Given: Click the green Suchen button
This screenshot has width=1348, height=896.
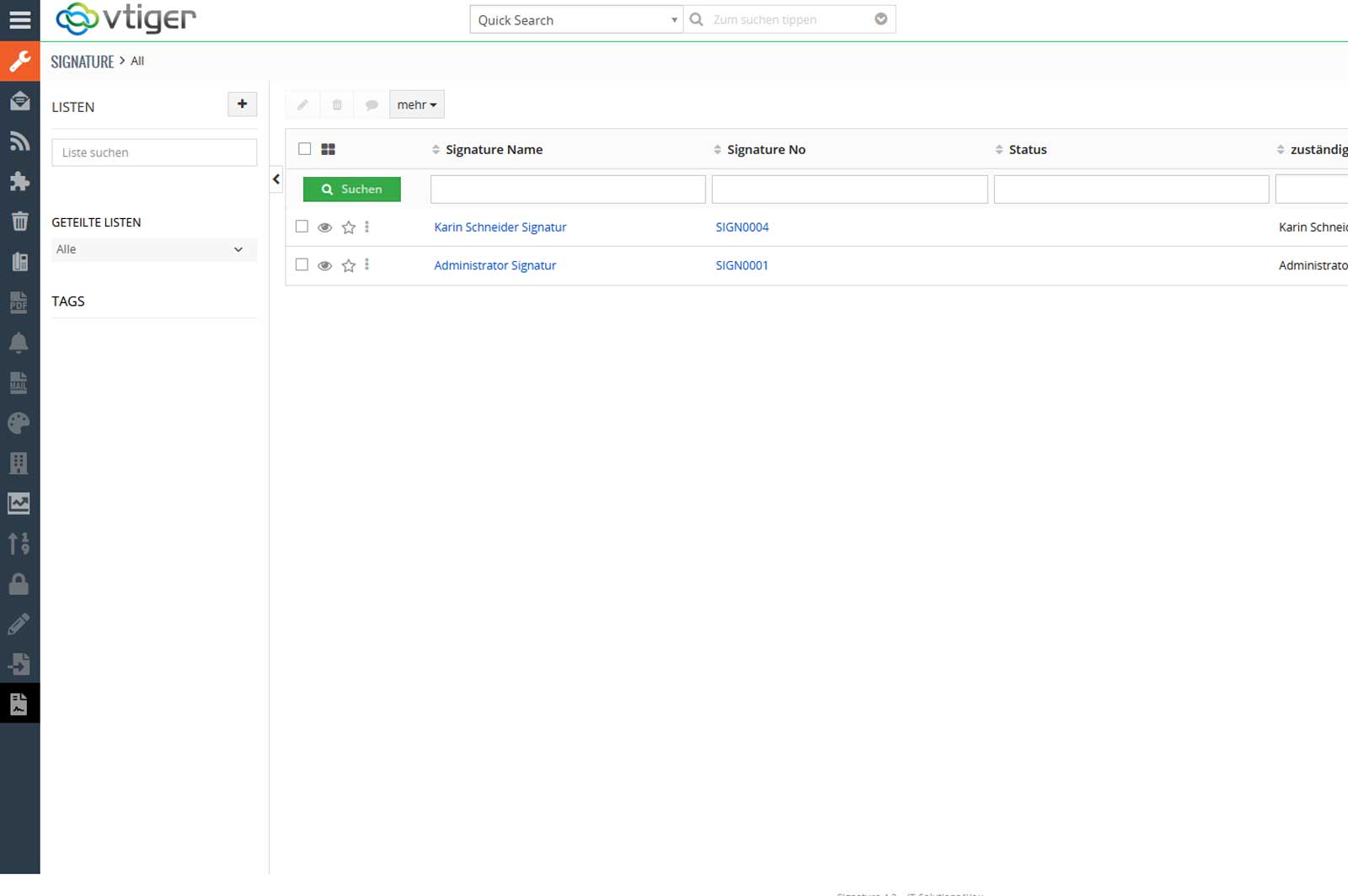Looking at the screenshot, I should (351, 189).
